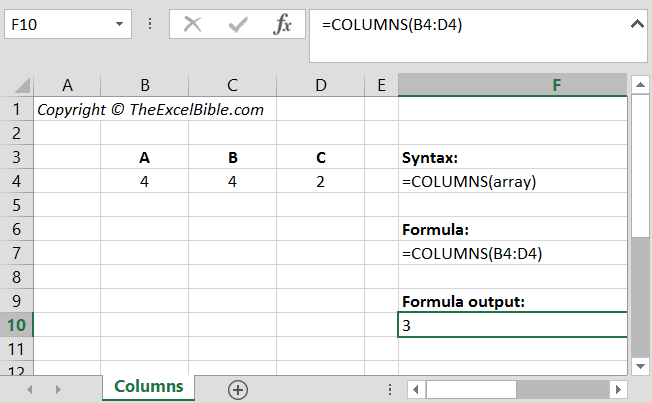The image size is (652, 403).
Task: Click the three-dot handle beside Name Box
Action: pyautogui.click(x=150, y=25)
